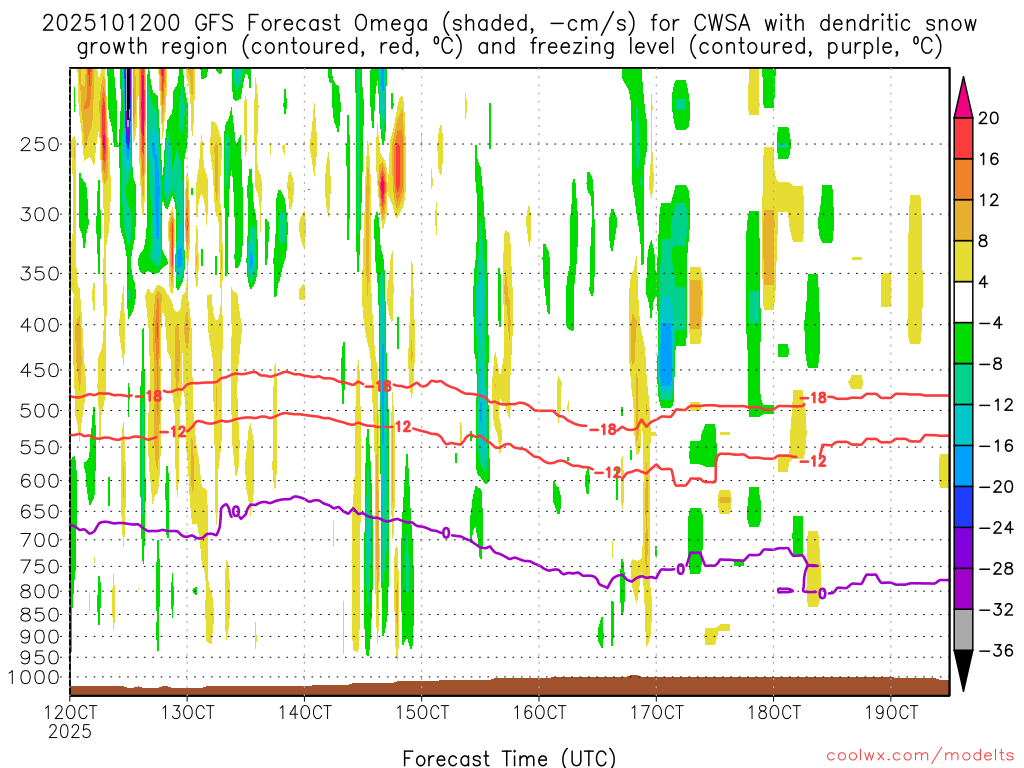Click the "700" pressure level label
The height and width of the screenshot is (768, 1024).
click(x=40, y=540)
